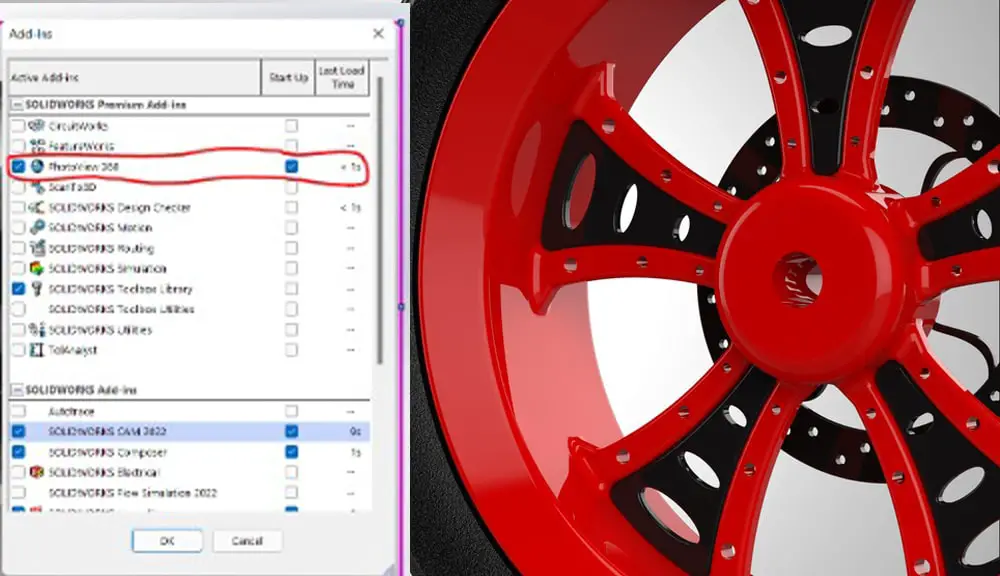The image size is (1000, 576).
Task: Click the Start Up column header
Action: (x=288, y=77)
